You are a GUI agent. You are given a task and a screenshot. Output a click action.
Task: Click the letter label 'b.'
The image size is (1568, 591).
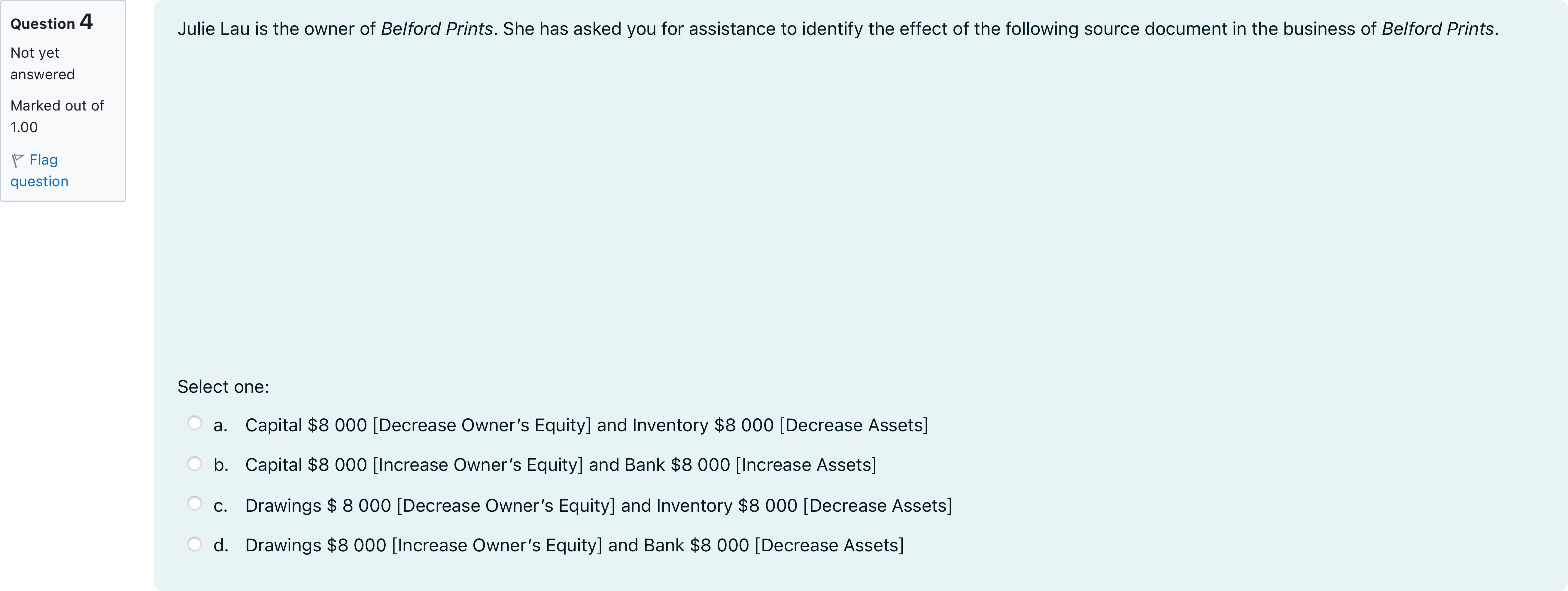point(221,465)
